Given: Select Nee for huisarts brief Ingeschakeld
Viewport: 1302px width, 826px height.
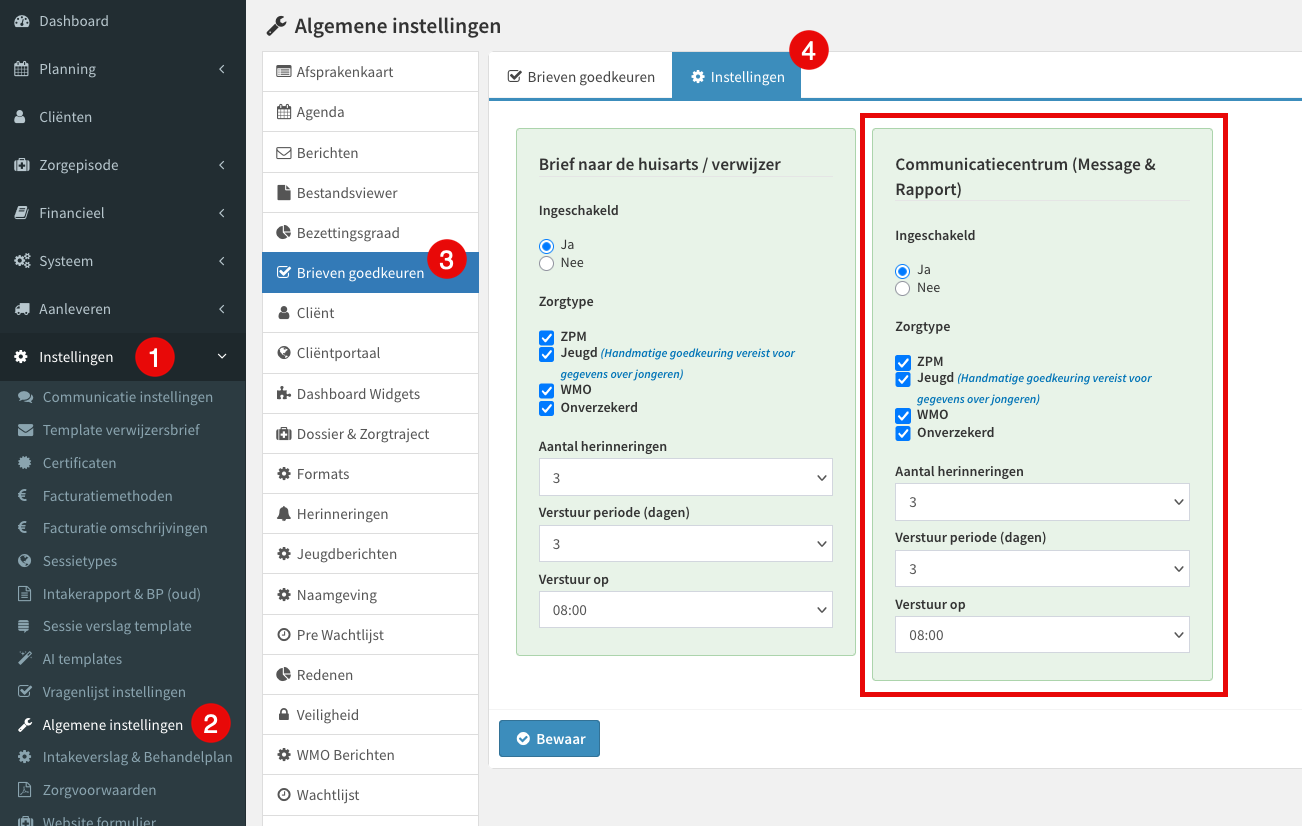Looking at the screenshot, I should click(546, 263).
